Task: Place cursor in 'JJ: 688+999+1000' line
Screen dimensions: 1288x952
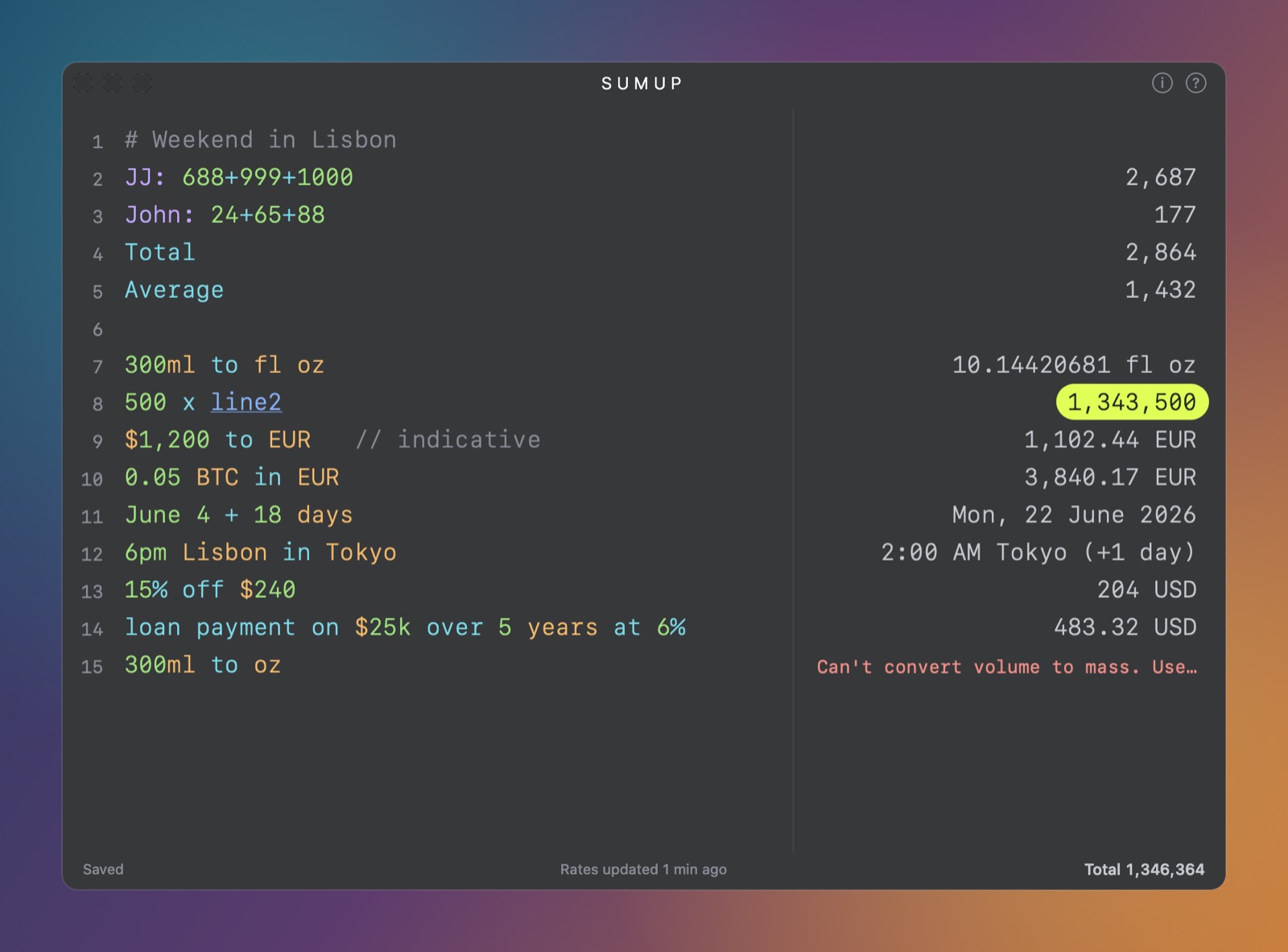Action: pos(238,177)
